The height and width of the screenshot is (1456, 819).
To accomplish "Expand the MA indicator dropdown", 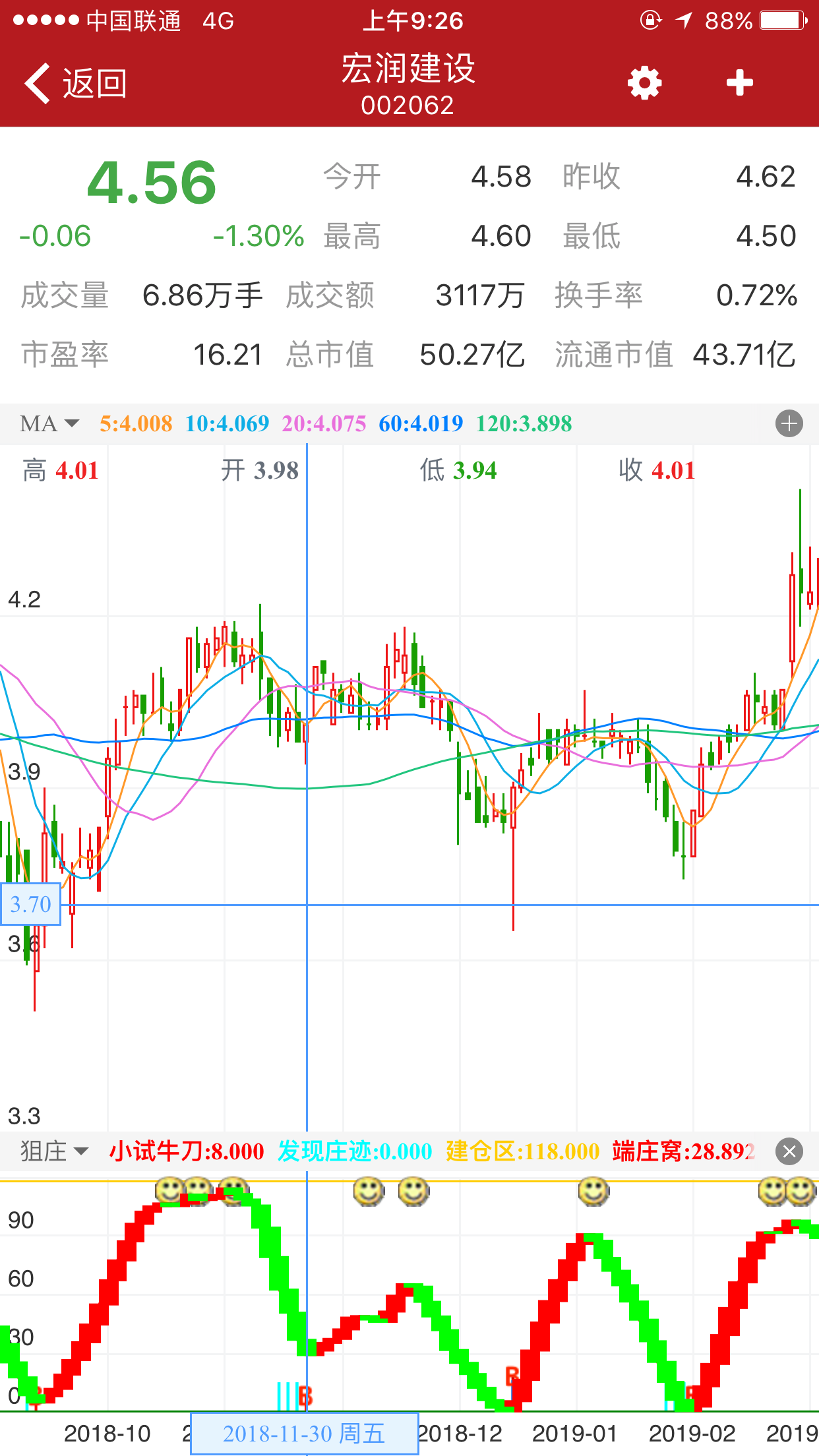I will pyautogui.click(x=49, y=423).
